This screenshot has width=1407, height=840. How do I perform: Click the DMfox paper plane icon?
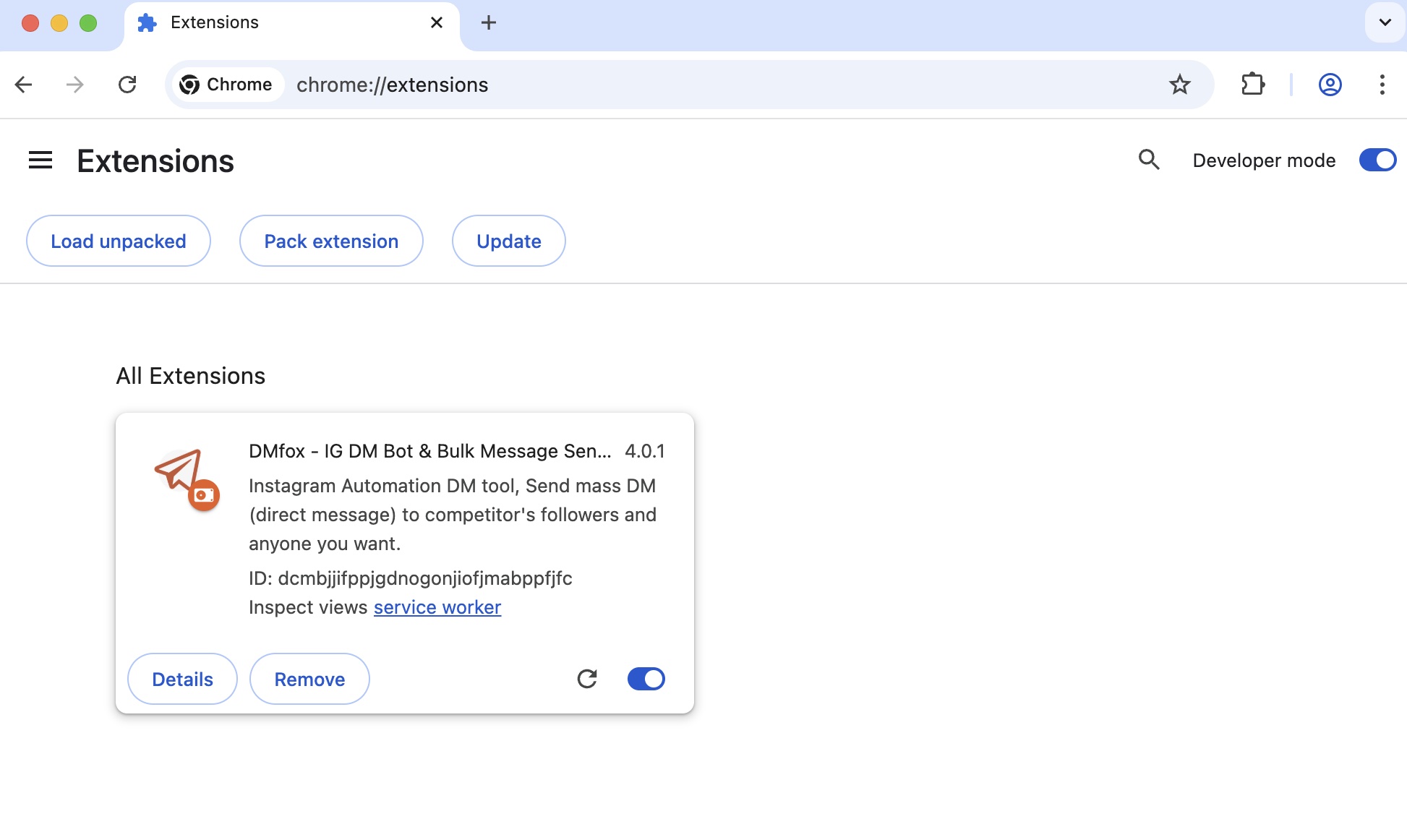(x=187, y=479)
